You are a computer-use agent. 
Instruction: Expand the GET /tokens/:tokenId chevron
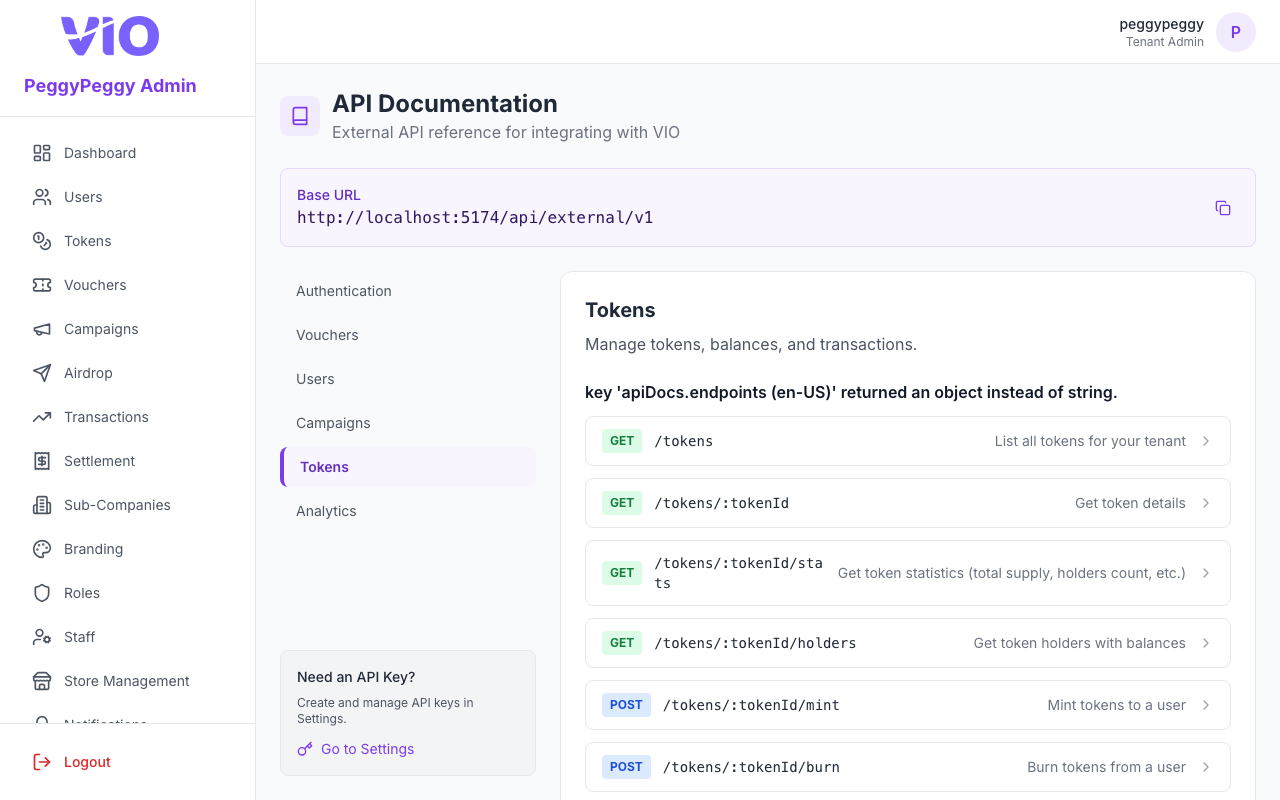[1206, 503]
